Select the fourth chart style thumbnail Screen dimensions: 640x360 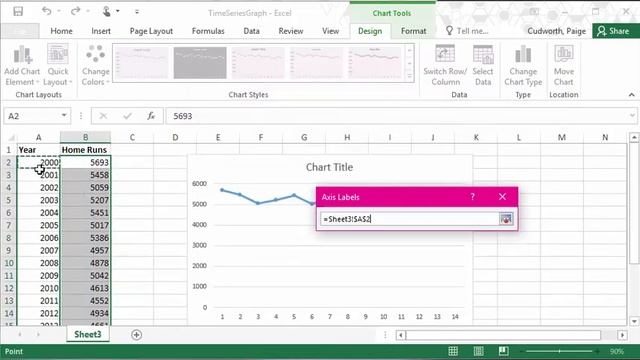click(x=316, y=63)
